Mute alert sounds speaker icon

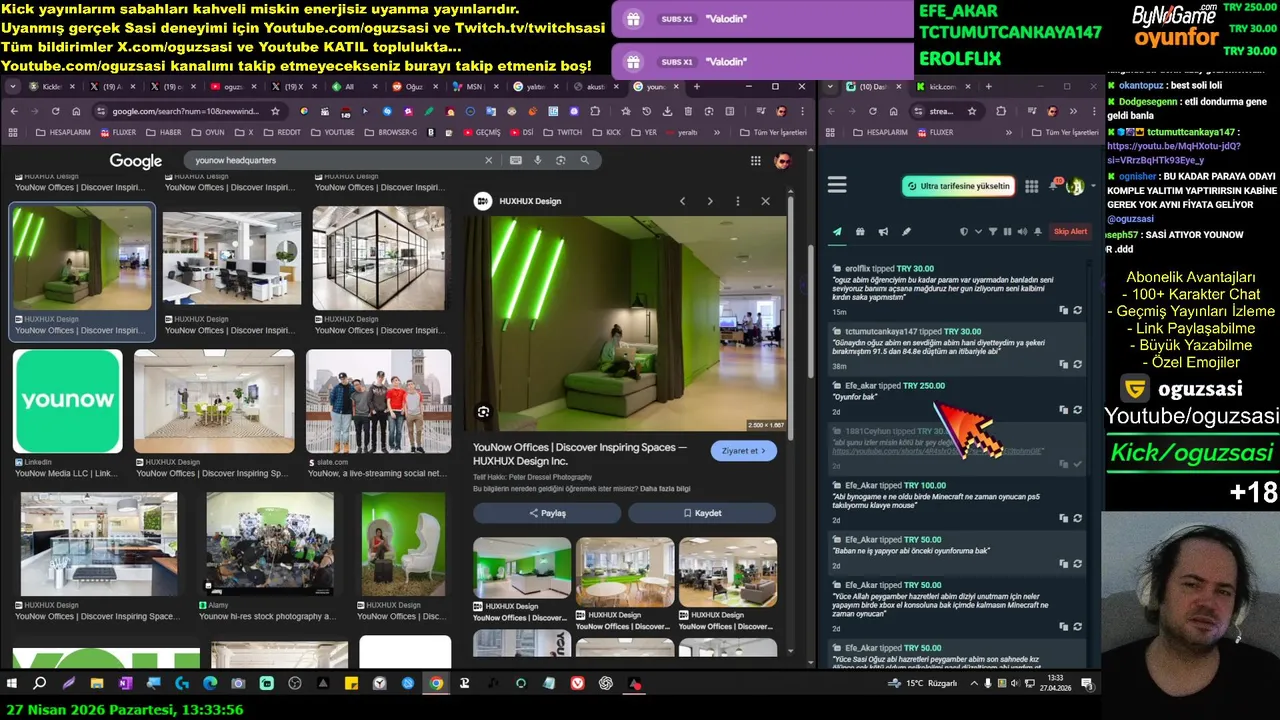(x=1022, y=232)
